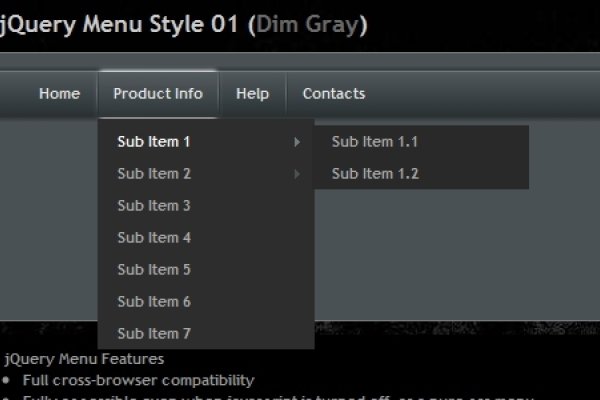The height and width of the screenshot is (400, 600).
Task: Open Sub Item 7 in the dropdown
Action: [154, 334]
